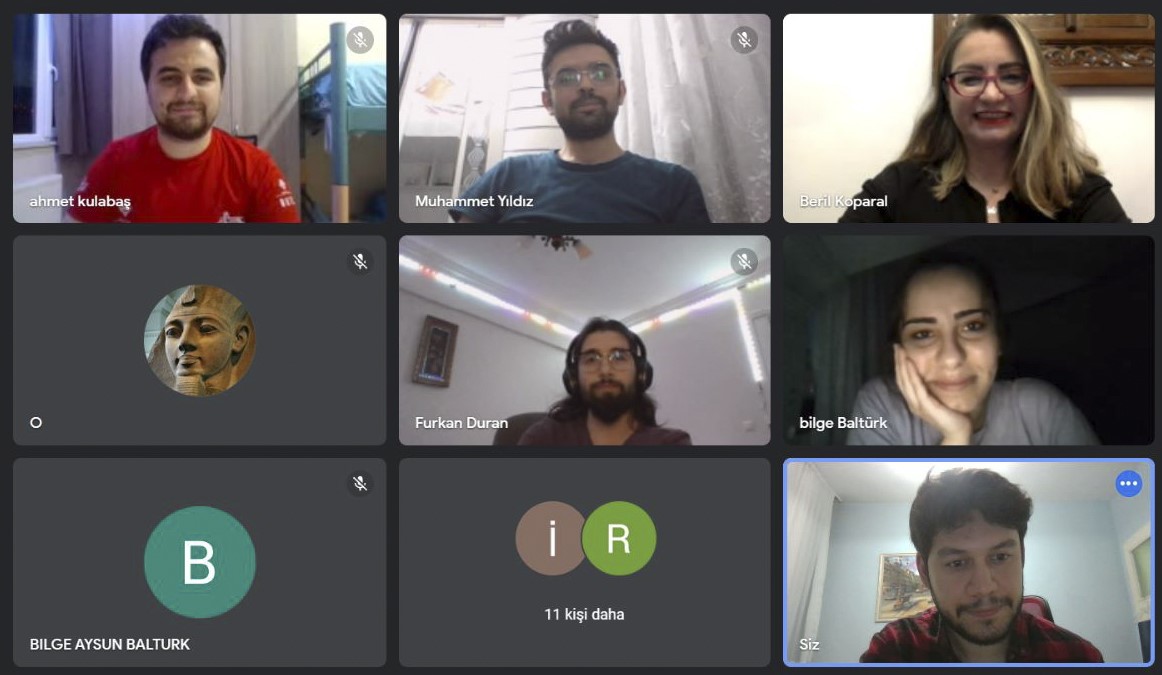Click the 'Furkan Duran' name label
The image size is (1162, 675).
point(461,423)
